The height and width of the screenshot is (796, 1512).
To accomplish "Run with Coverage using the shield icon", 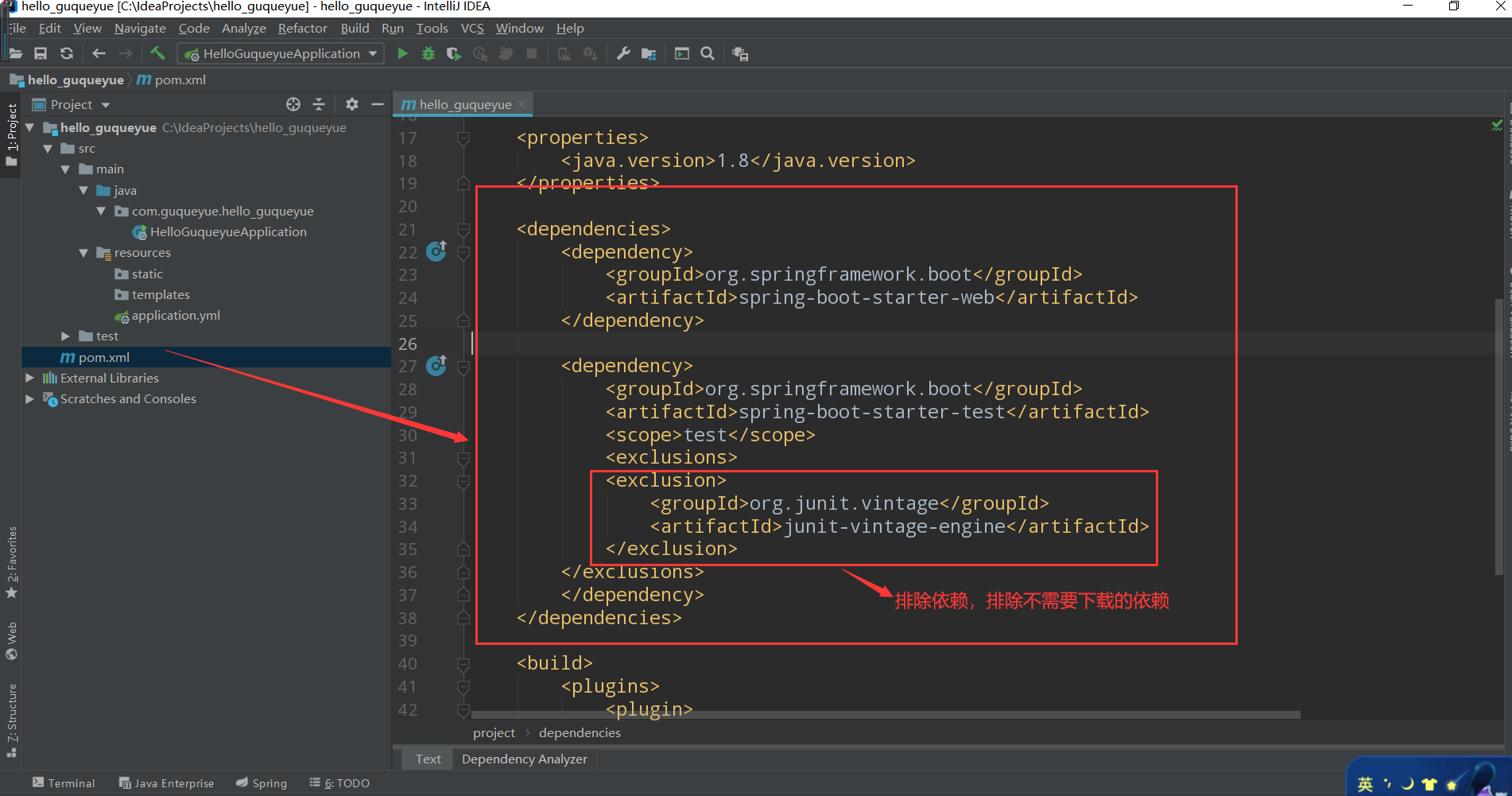I will 453,53.
